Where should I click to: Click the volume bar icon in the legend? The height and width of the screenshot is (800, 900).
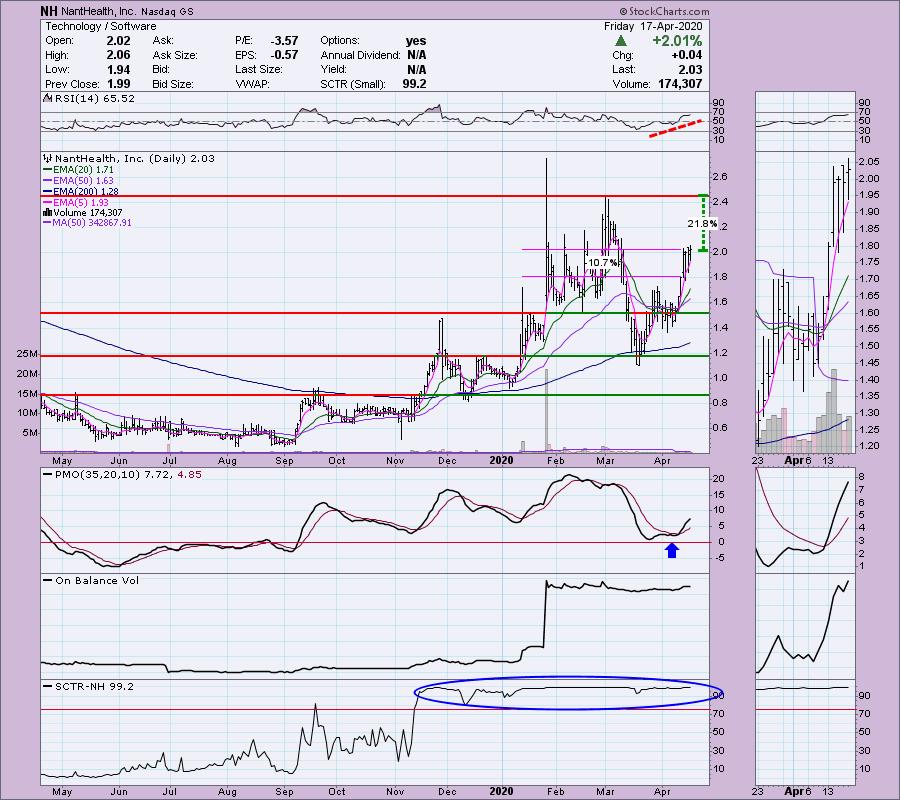(45, 212)
